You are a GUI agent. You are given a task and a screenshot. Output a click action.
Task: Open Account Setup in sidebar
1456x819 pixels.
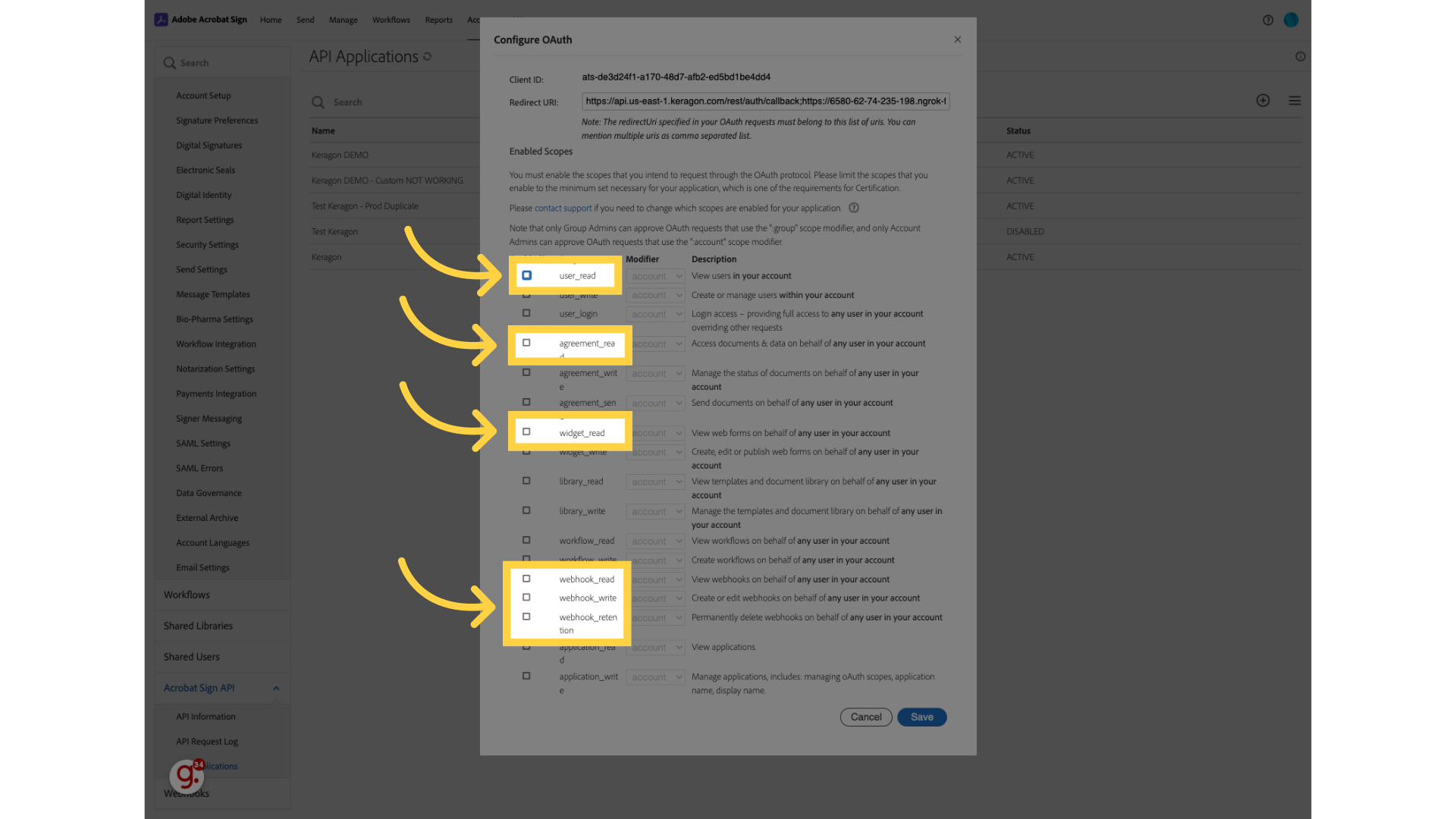203,96
